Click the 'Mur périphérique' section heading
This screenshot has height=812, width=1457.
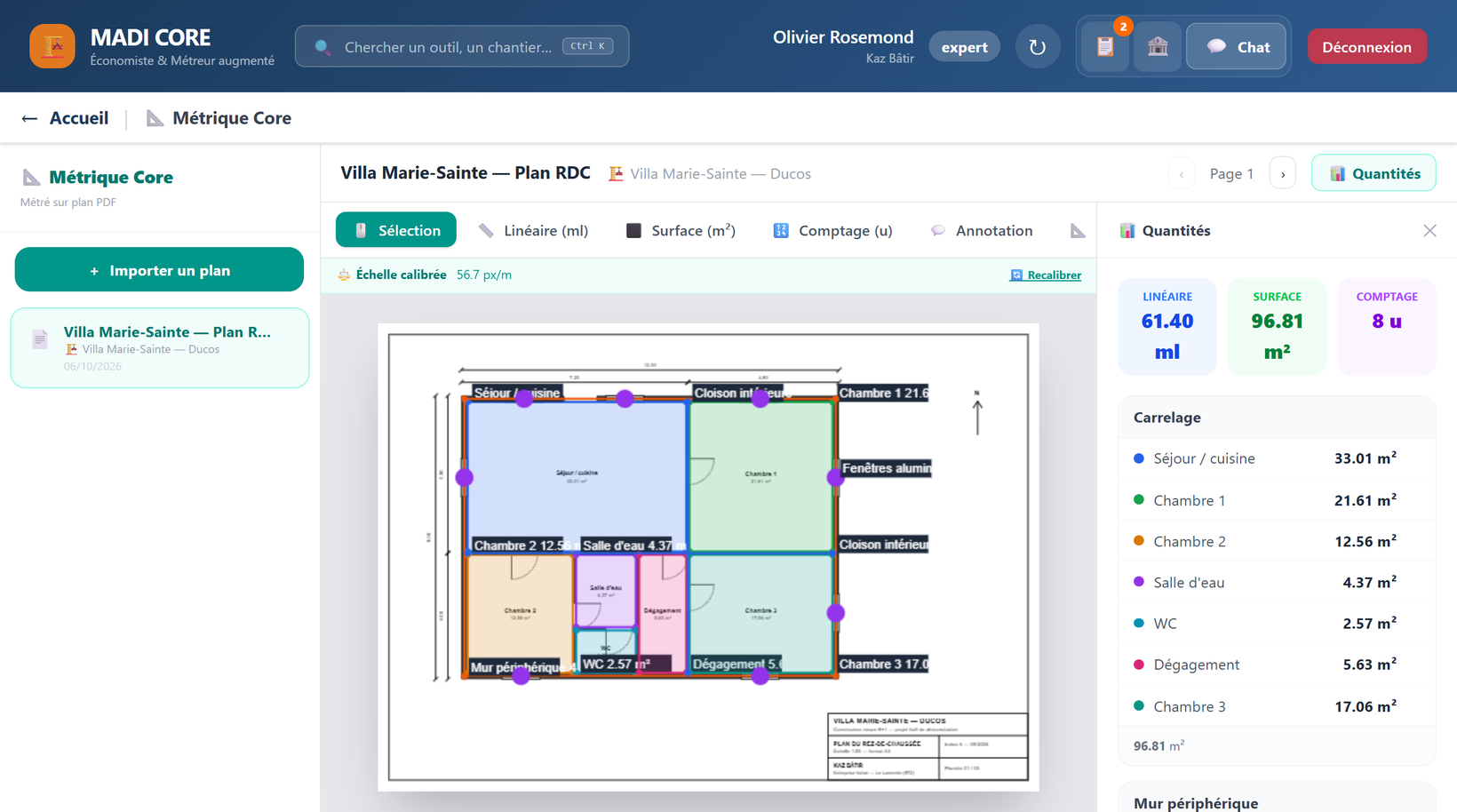click(1196, 802)
